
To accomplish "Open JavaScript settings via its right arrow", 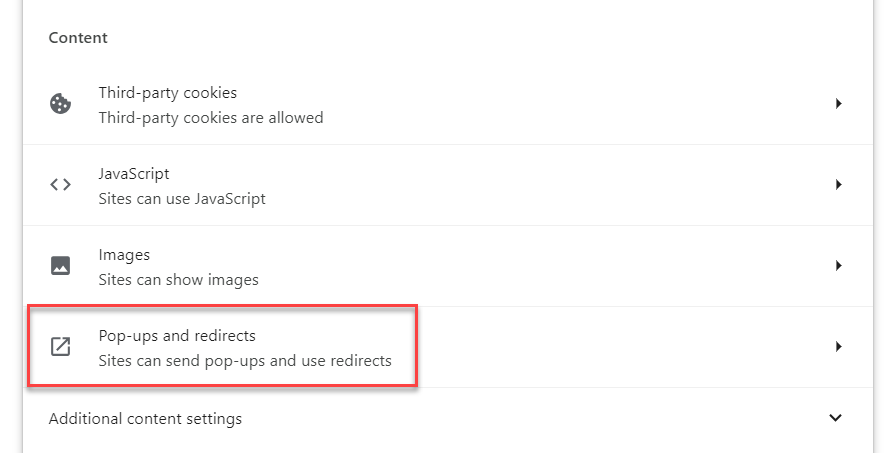I will 838,185.
